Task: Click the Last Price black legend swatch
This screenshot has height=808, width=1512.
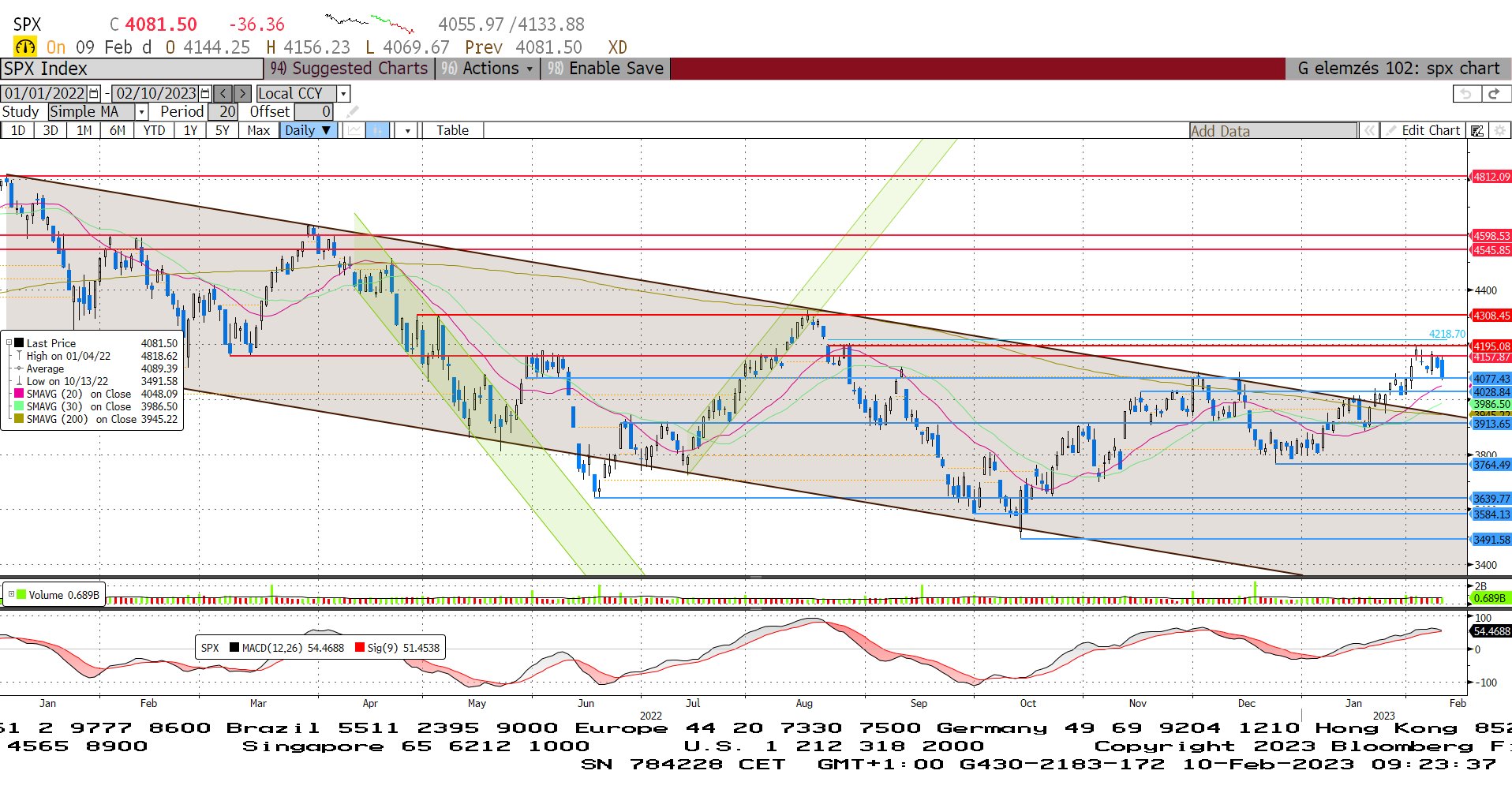Action: click(x=19, y=343)
